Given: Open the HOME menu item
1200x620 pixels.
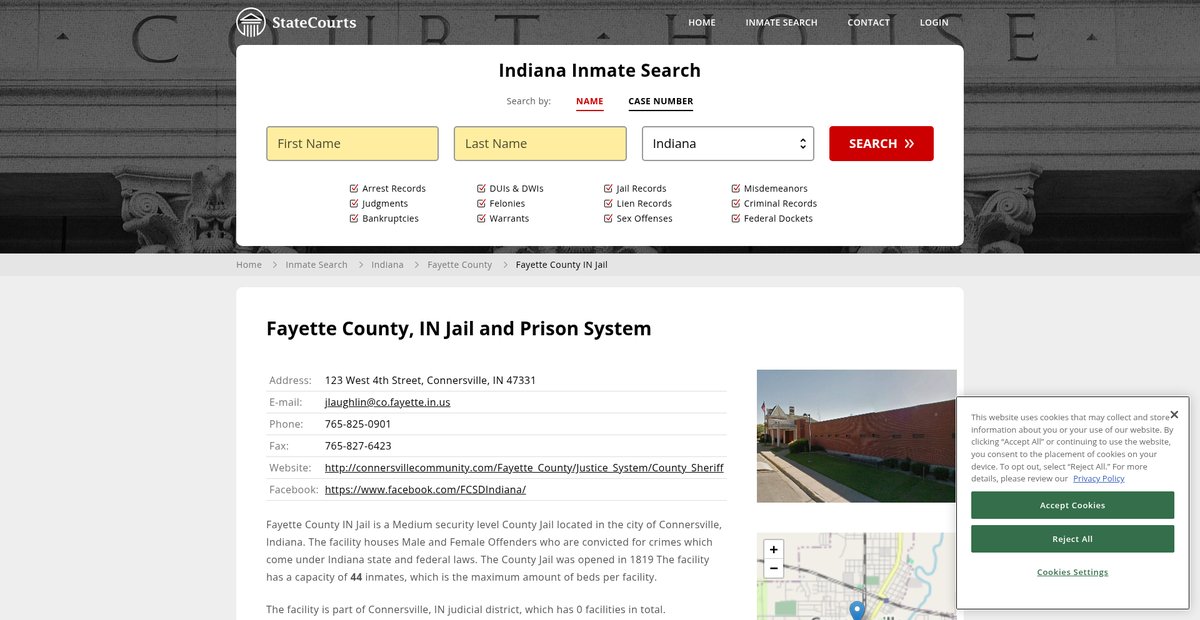Looking at the screenshot, I should [702, 22].
